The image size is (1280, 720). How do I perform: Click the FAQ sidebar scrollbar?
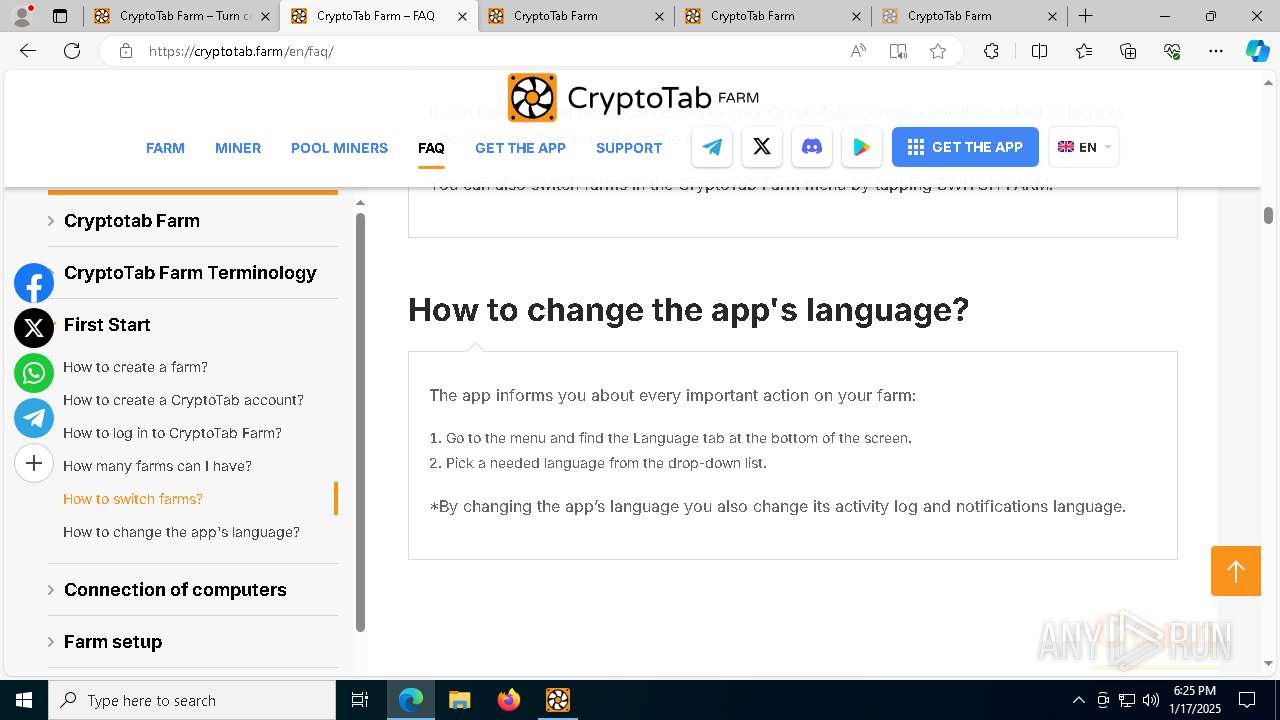(360, 421)
